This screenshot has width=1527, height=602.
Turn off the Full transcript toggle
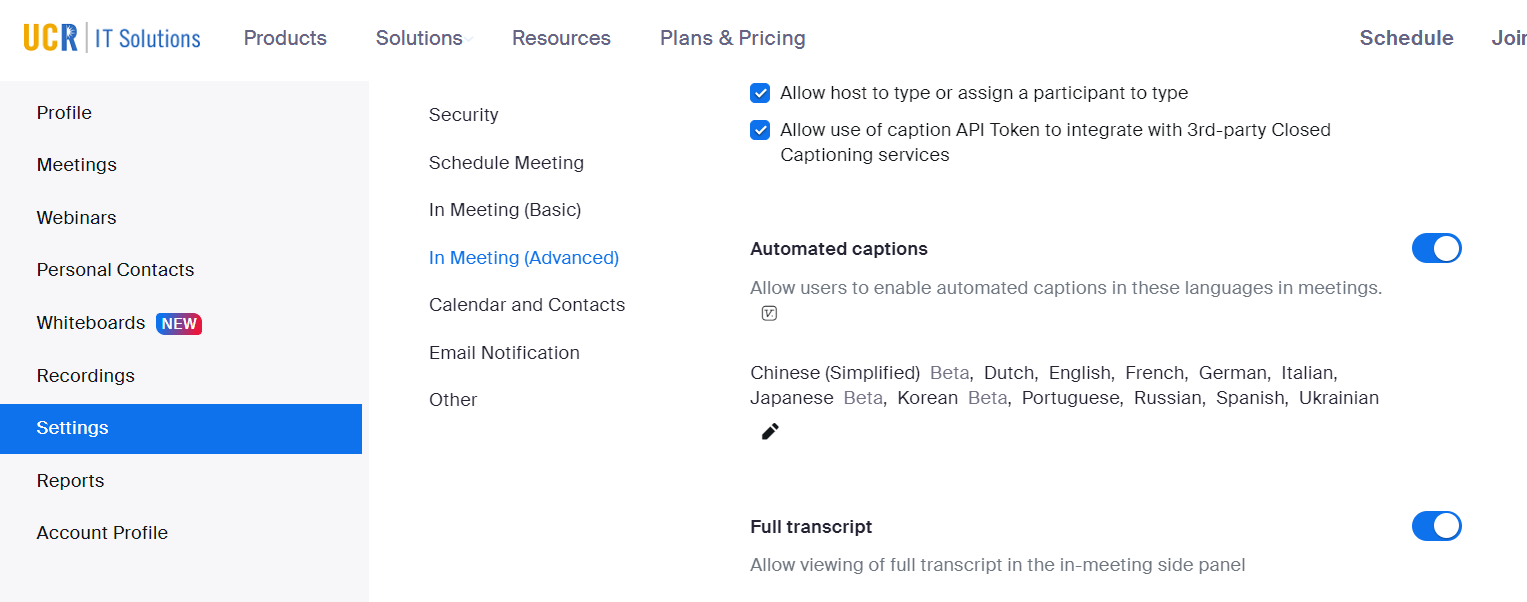tap(1436, 526)
